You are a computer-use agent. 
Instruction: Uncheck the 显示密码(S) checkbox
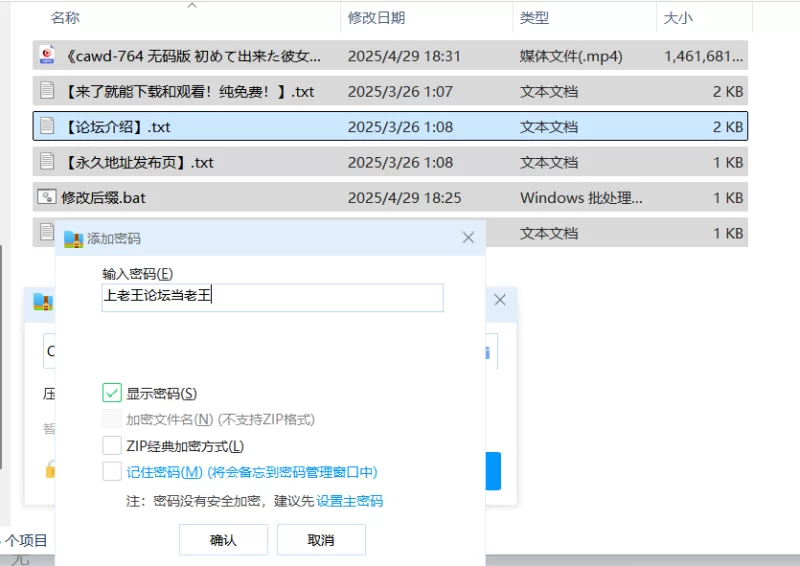click(112, 393)
